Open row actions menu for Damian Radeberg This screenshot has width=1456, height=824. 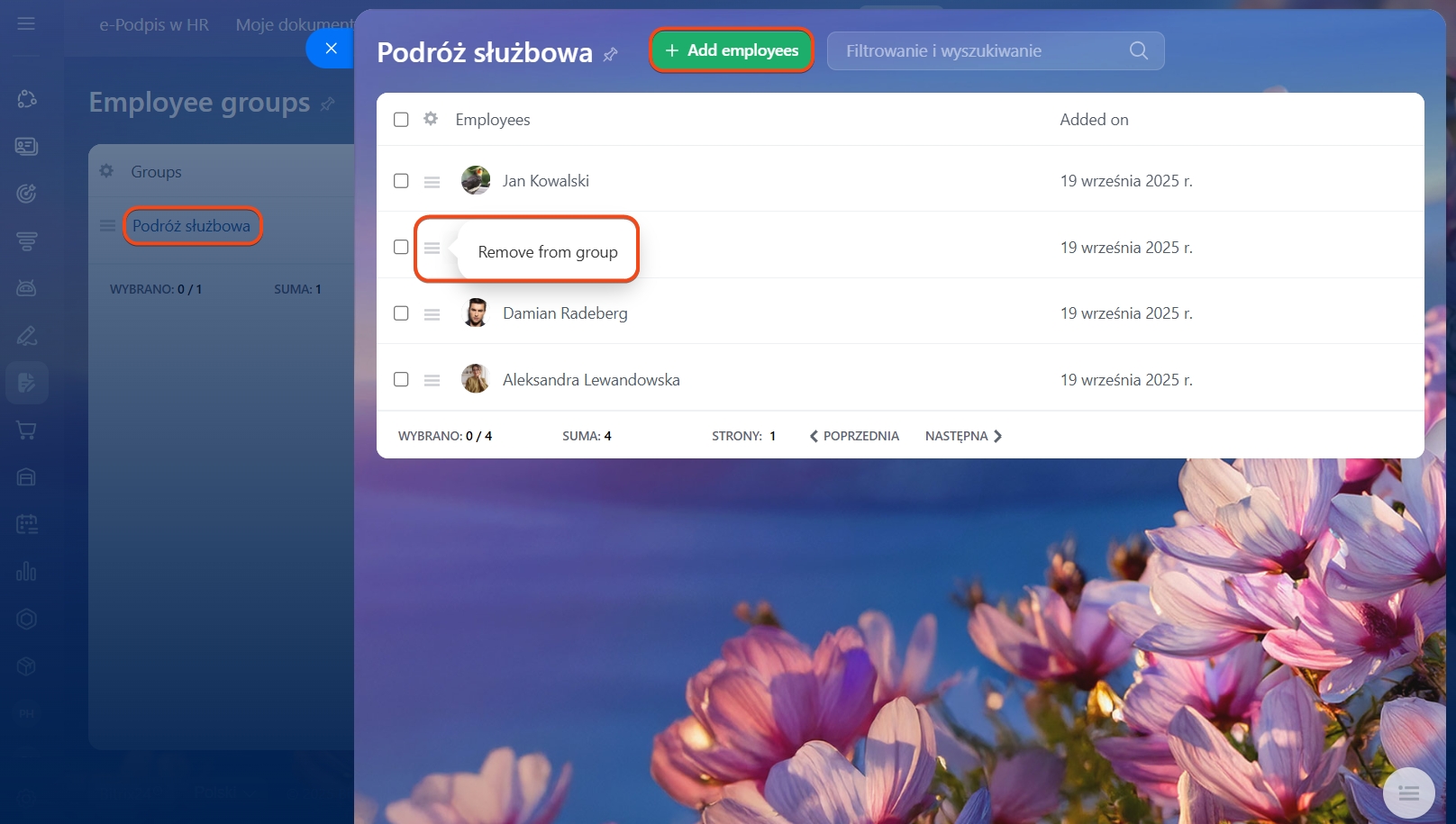432,314
